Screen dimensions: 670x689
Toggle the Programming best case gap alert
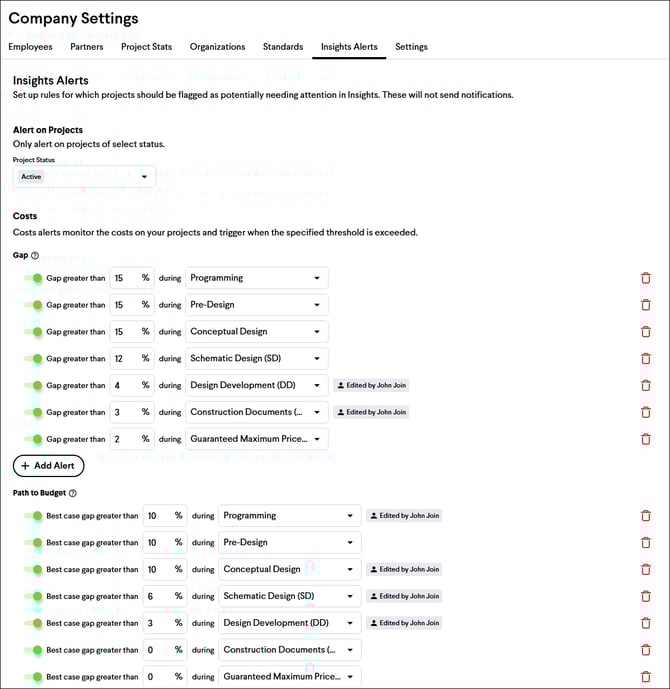(x=34, y=516)
